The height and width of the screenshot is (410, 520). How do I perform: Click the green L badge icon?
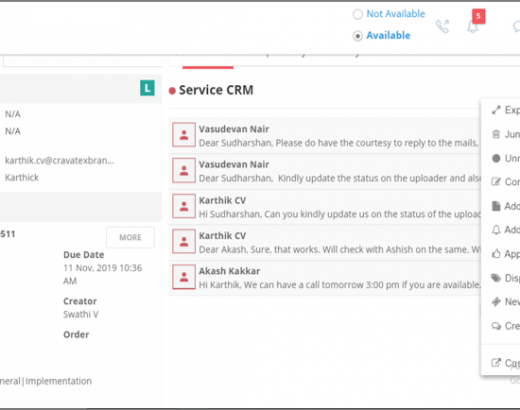147,88
